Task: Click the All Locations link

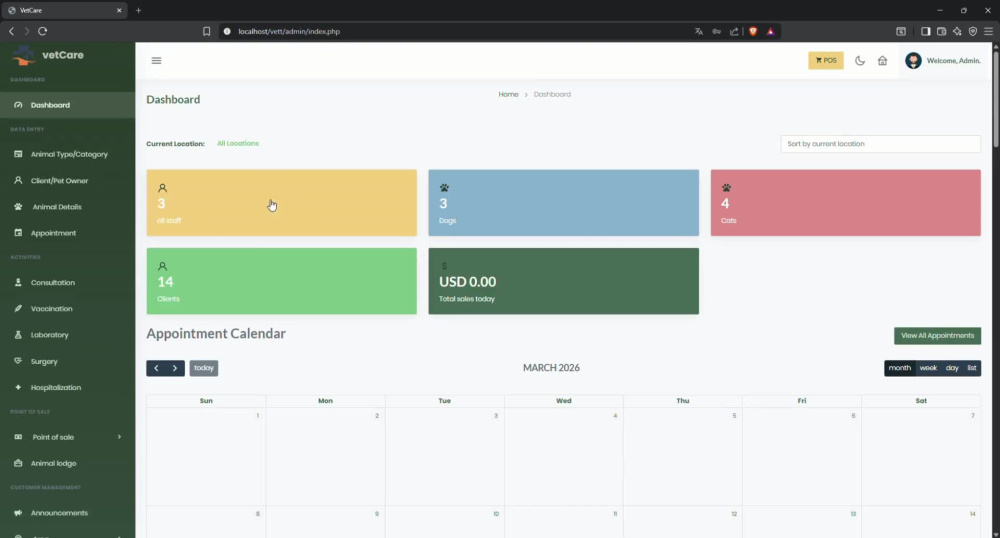Action: coord(238,143)
